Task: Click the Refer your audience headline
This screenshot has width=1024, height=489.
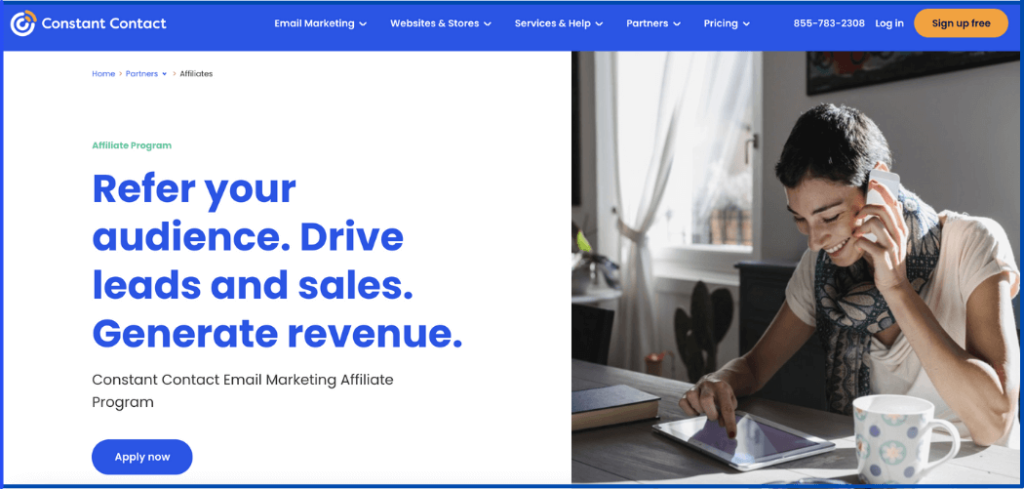Action: click(277, 261)
